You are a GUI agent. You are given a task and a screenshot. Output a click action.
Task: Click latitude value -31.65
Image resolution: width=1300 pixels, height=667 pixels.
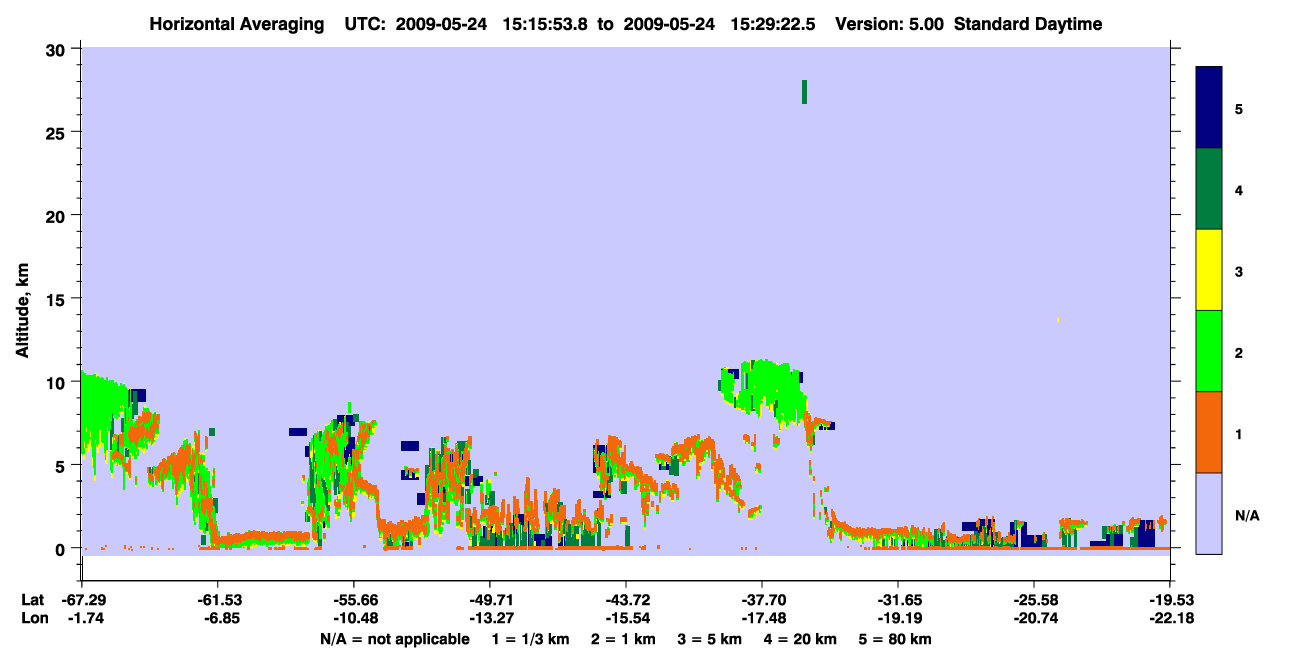pos(898,599)
